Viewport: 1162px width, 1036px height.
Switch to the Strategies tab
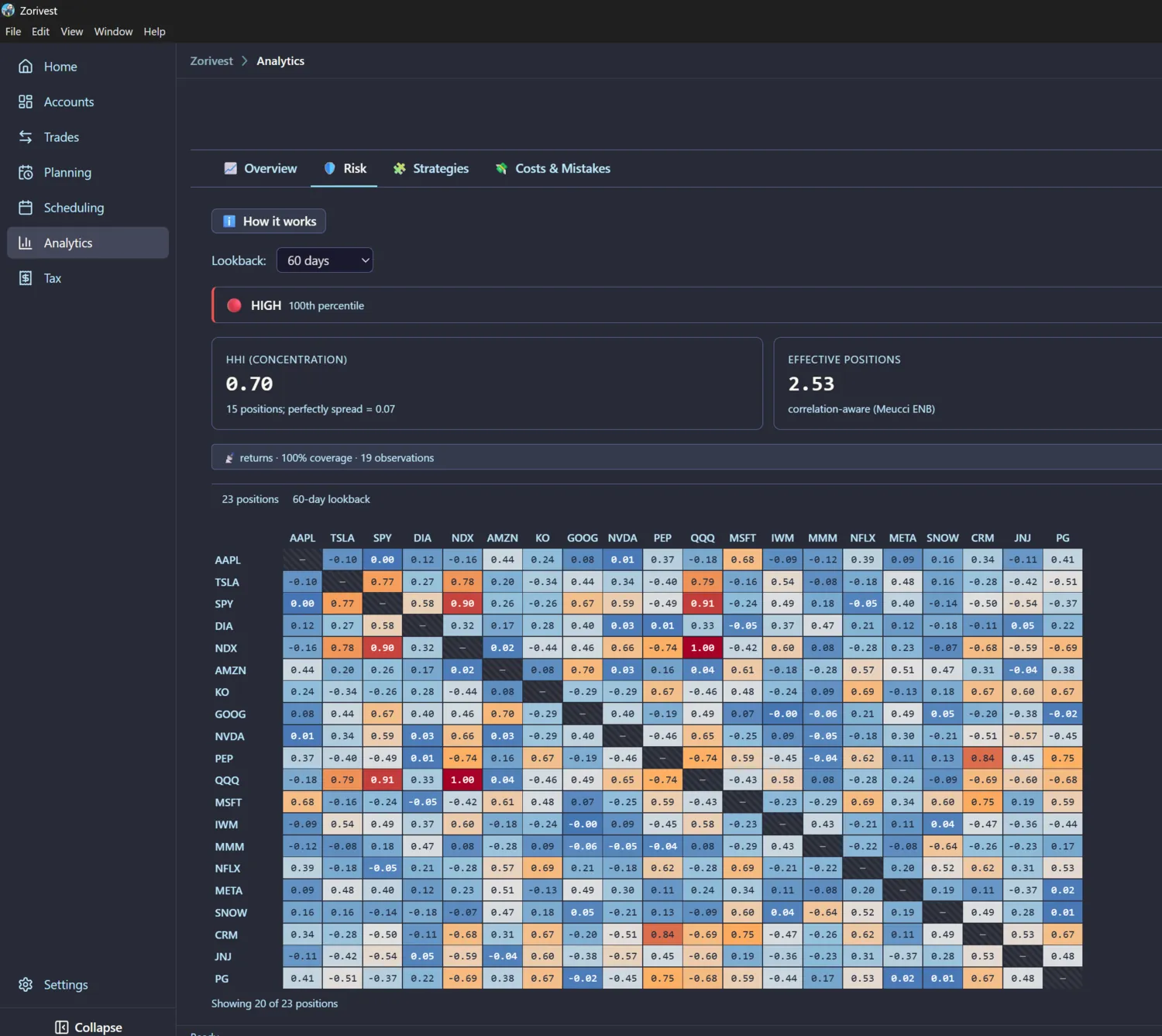point(431,168)
